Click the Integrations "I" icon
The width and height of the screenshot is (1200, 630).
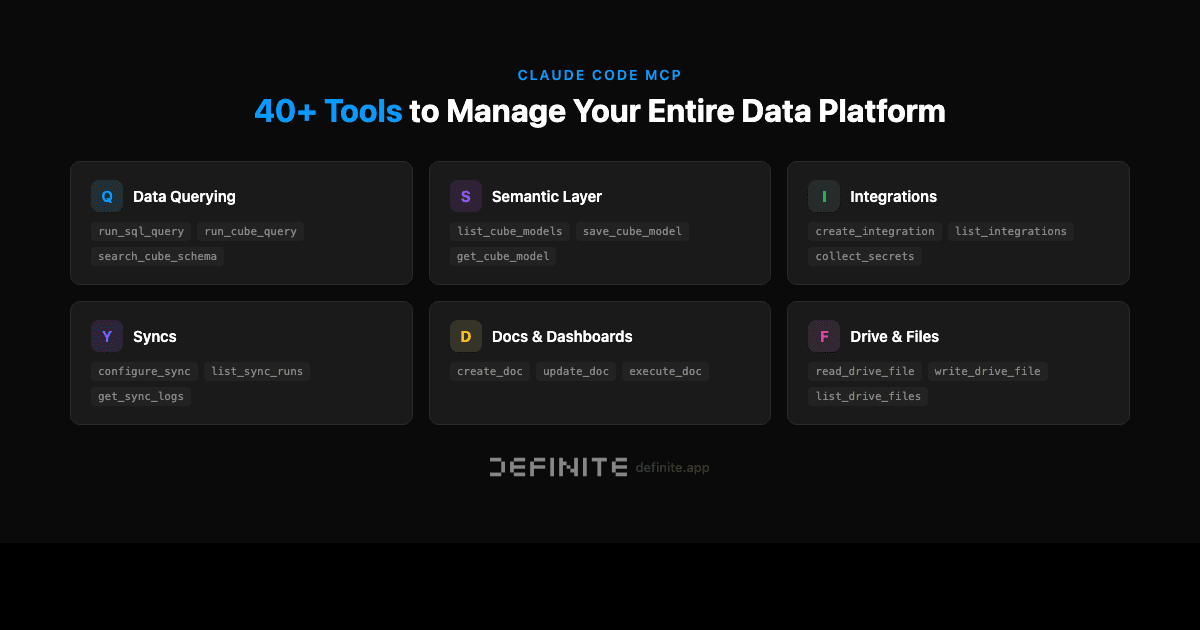tap(824, 196)
